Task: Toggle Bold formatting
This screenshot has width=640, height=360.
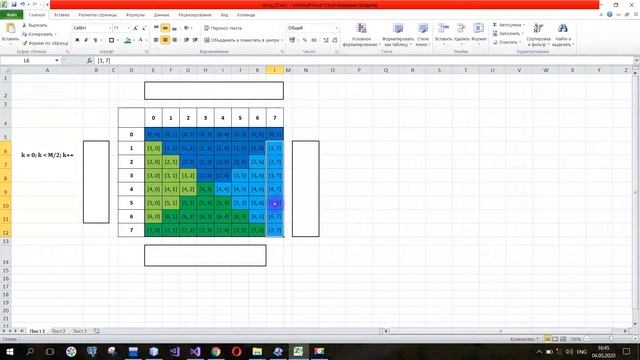Action: click(x=77, y=40)
